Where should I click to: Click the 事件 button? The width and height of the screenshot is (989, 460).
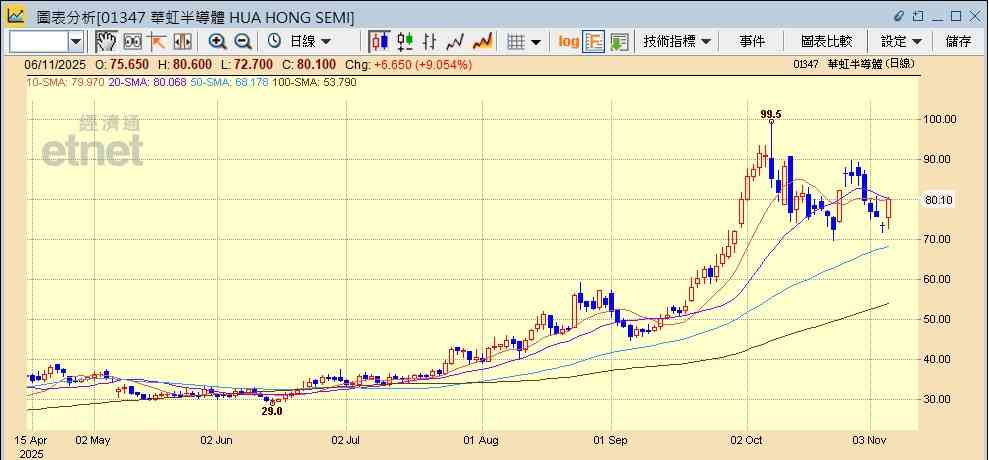(752, 41)
